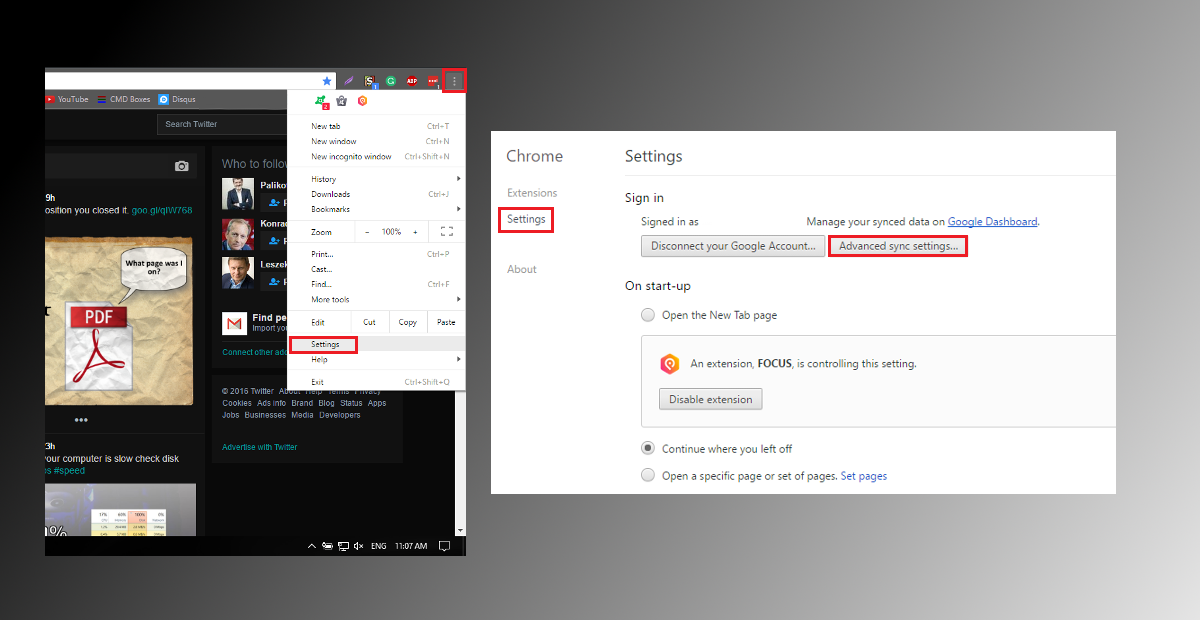The width and height of the screenshot is (1200, 620).
Task: Click the green extension icon with badge 2
Action: click(321, 101)
